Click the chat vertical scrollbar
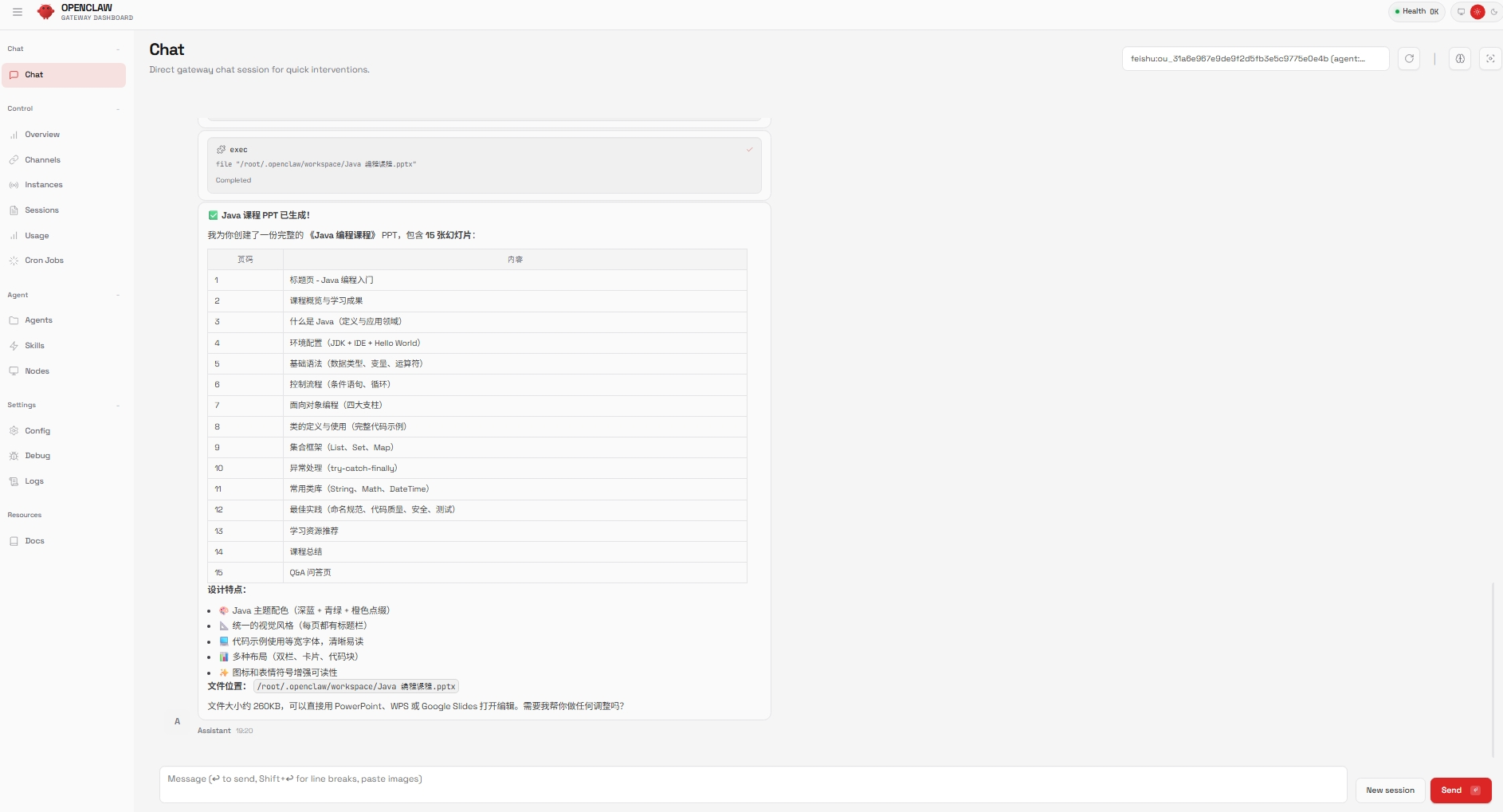1503x812 pixels. click(1493, 669)
